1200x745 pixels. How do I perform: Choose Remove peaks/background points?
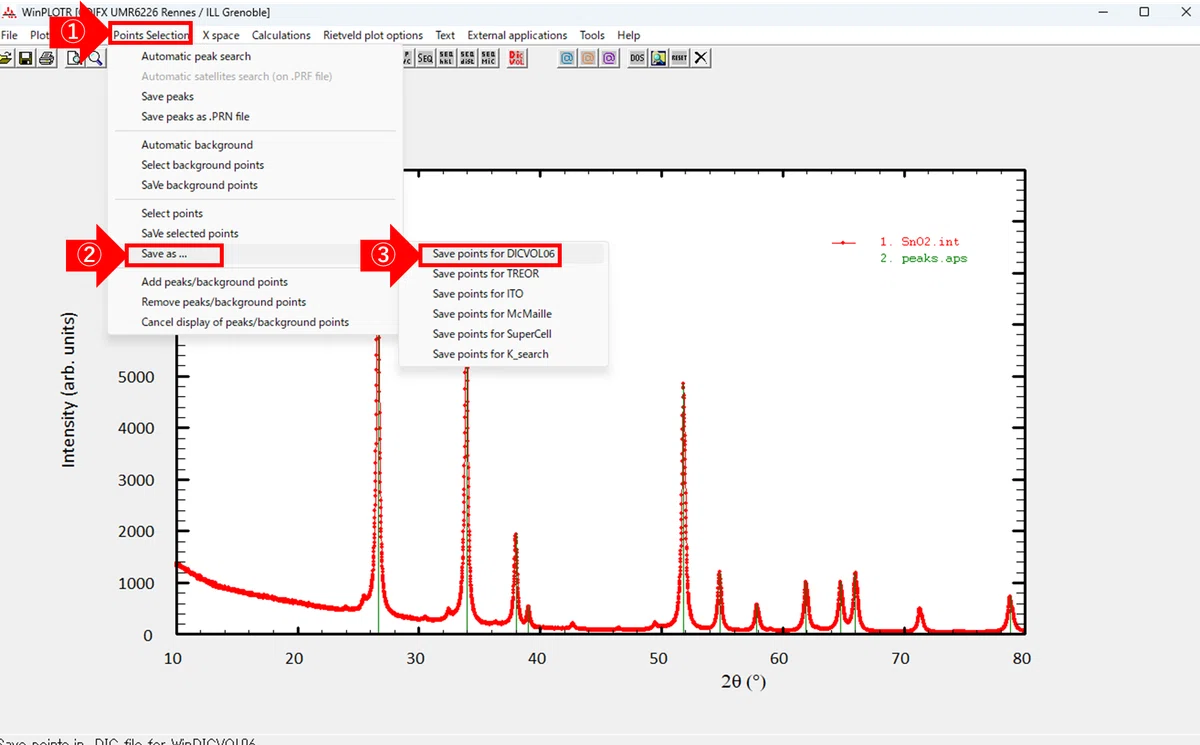click(x=223, y=302)
